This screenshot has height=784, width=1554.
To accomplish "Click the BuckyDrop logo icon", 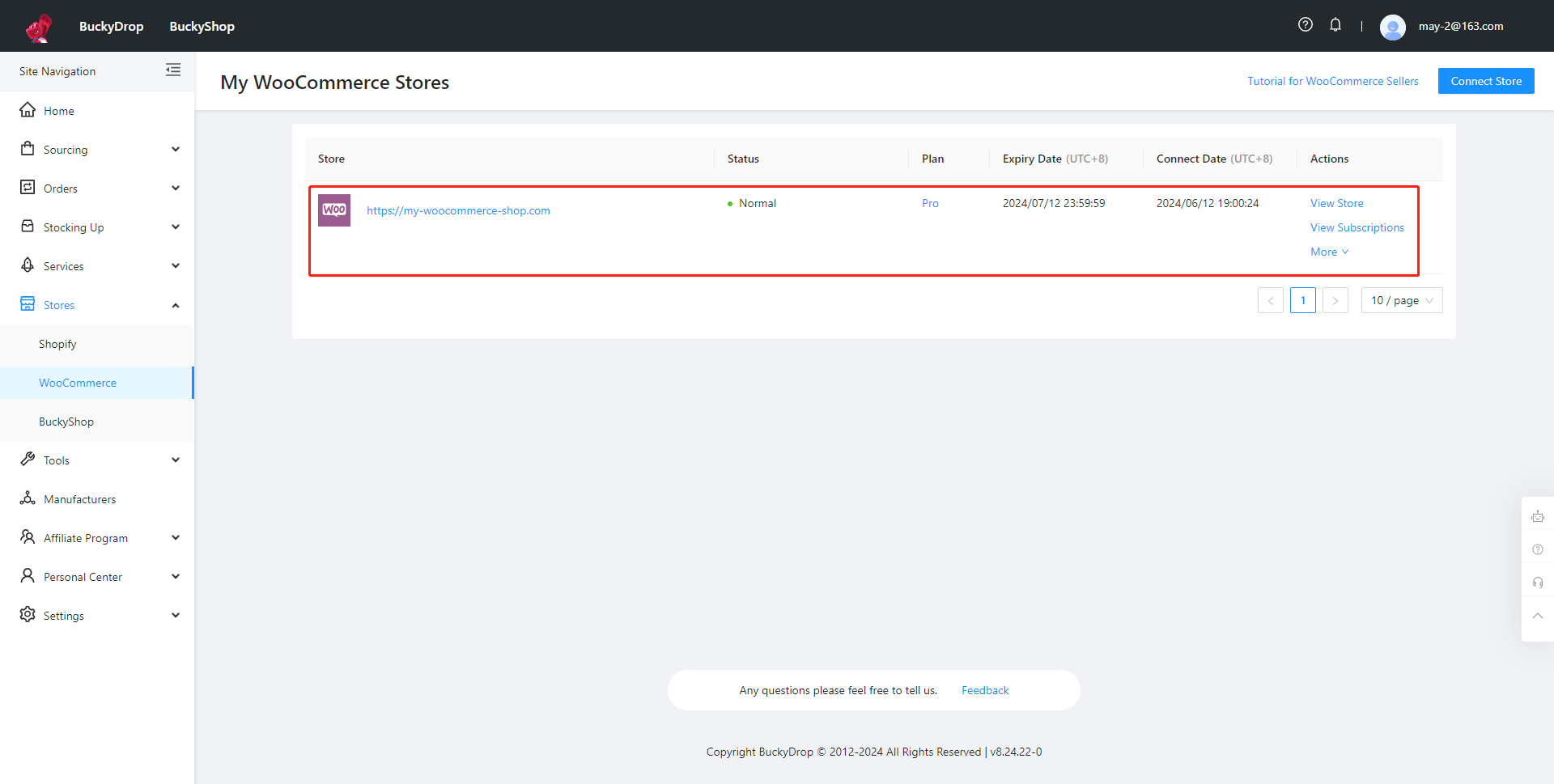I will [x=39, y=28].
